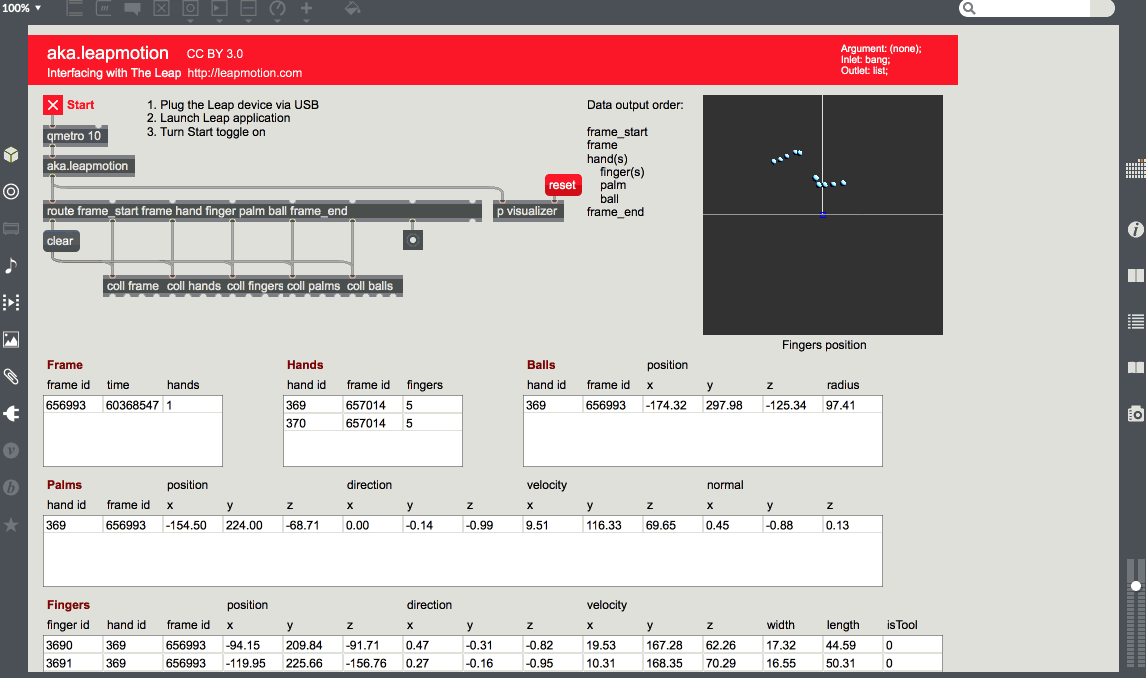Select the coll balls object
Viewport: 1146px width, 678px height.
point(372,286)
